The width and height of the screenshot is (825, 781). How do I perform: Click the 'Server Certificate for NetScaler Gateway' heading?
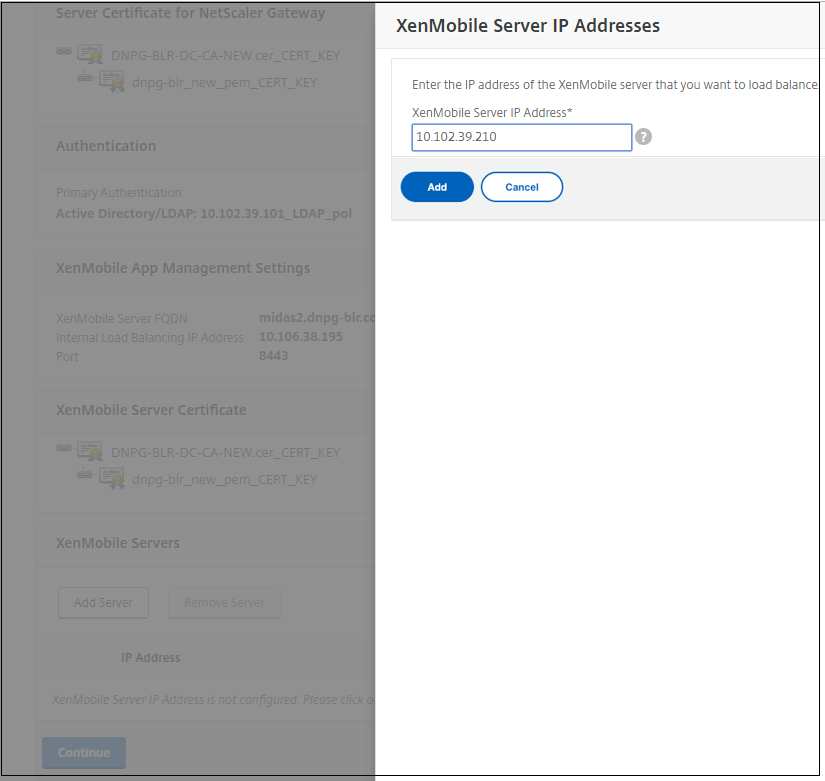pyautogui.click(x=190, y=13)
